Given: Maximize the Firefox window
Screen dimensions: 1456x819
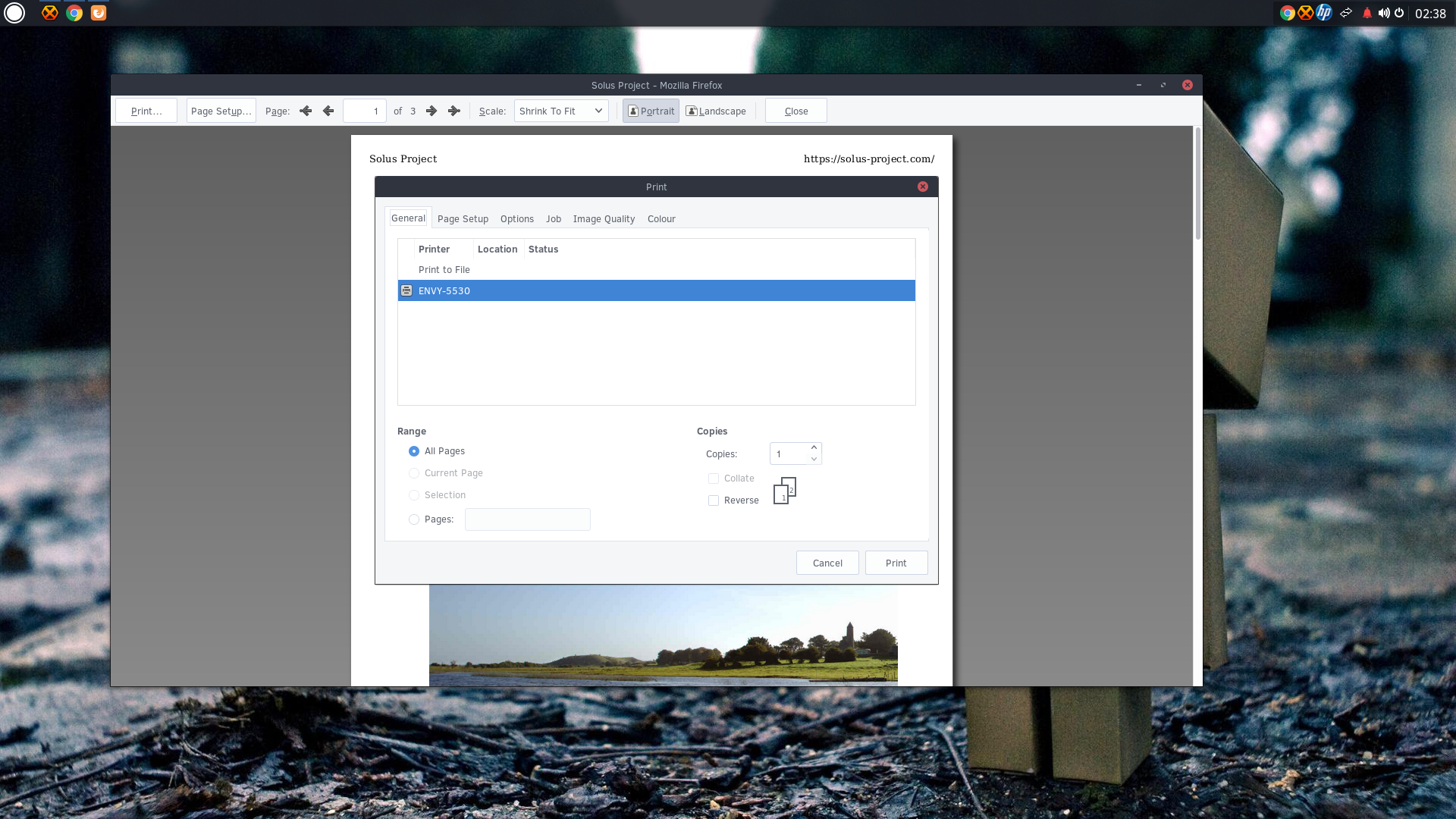Looking at the screenshot, I should [1163, 85].
